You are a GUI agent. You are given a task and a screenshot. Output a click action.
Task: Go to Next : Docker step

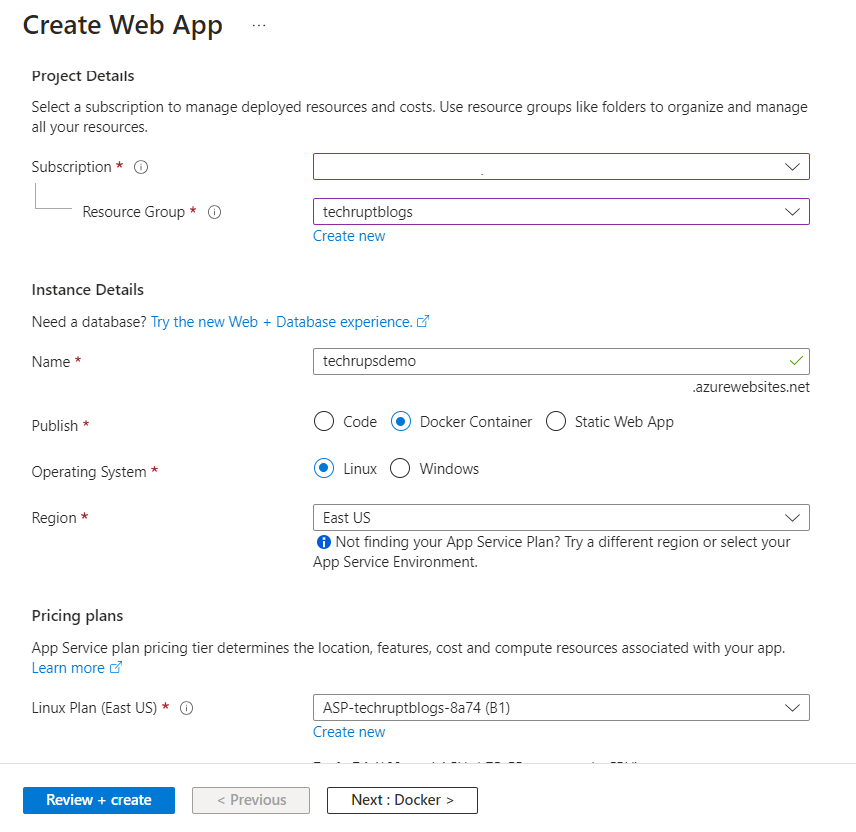tap(402, 800)
